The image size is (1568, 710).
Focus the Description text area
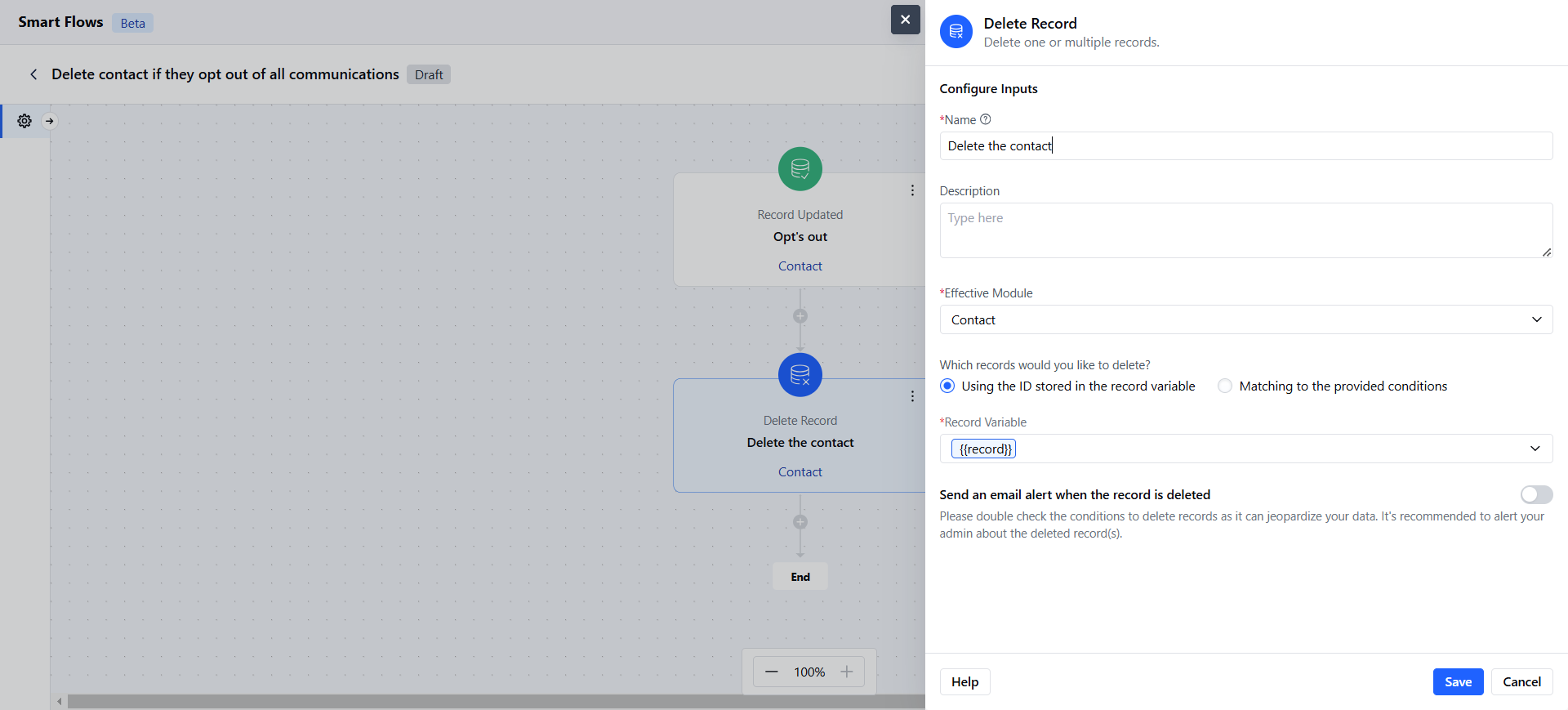pyautogui.click(x=1246, y=230)
